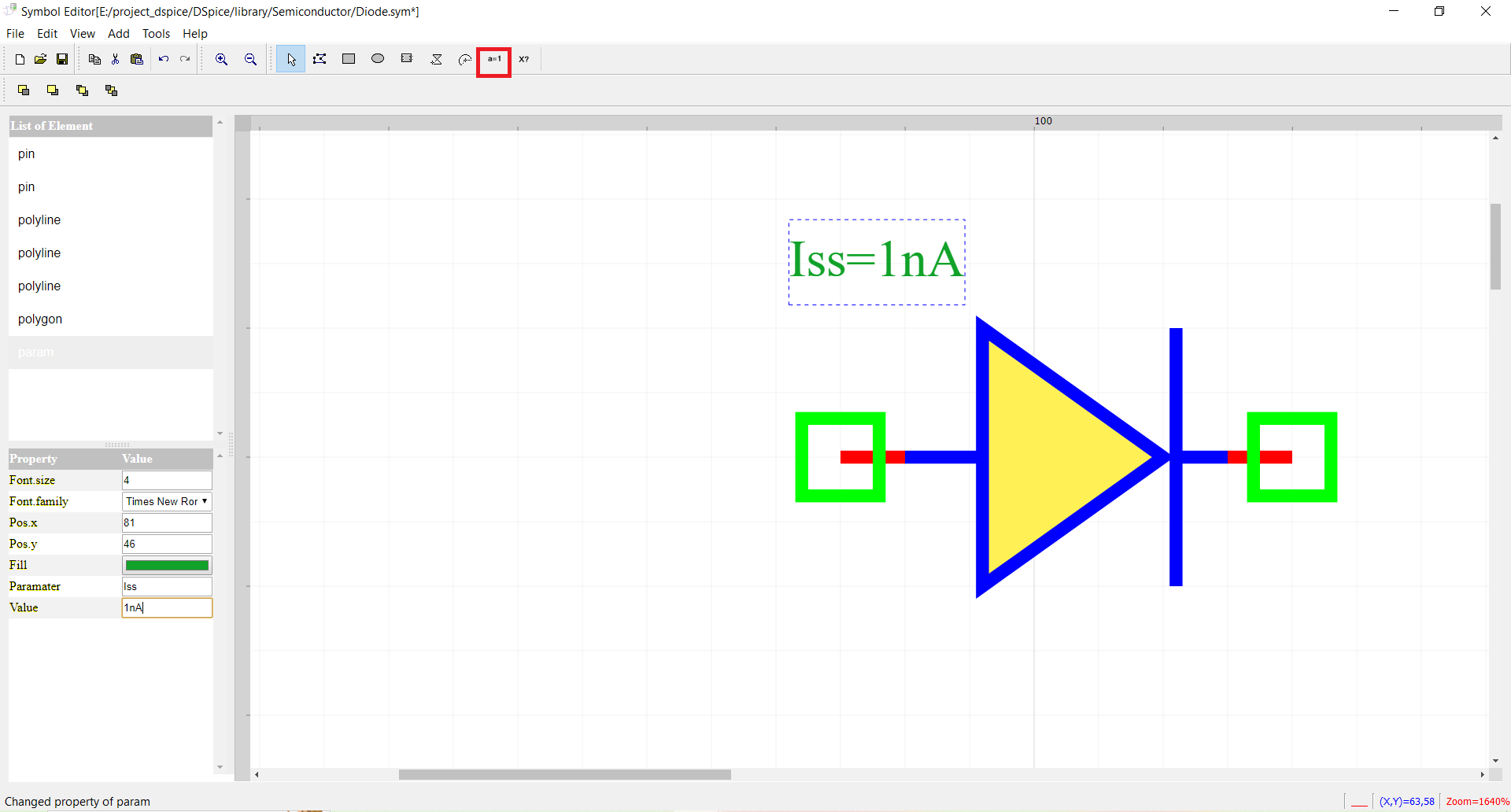Click the scissors cut icon

point(116,59)
